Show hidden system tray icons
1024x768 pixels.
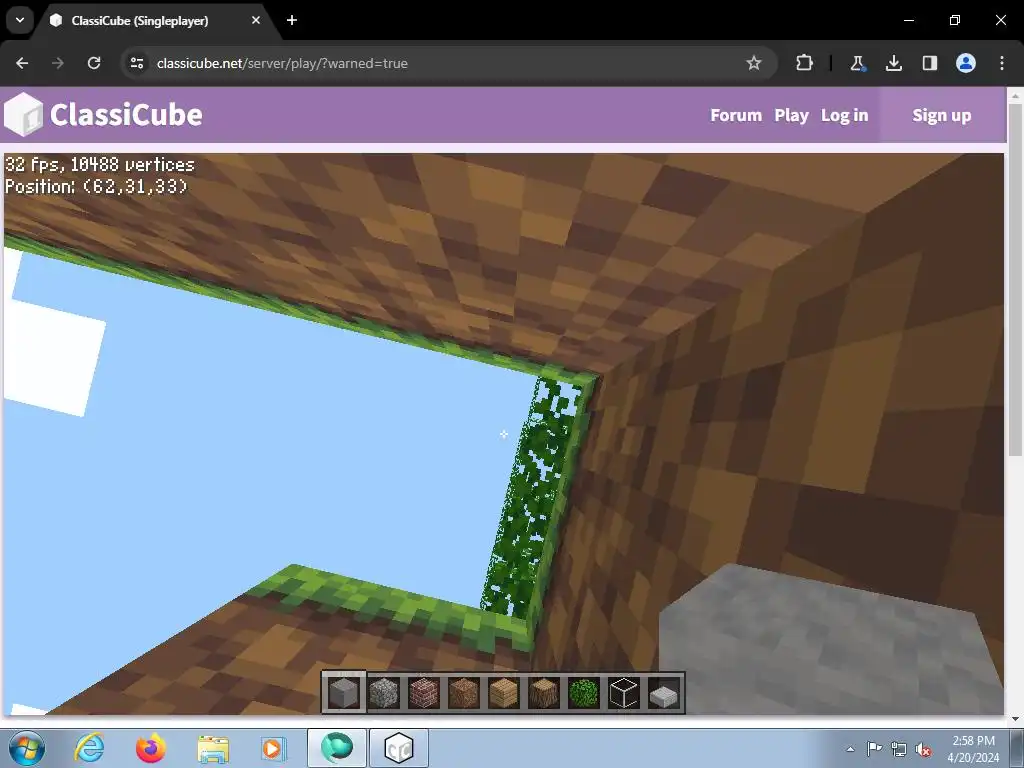tap(850, 749)
